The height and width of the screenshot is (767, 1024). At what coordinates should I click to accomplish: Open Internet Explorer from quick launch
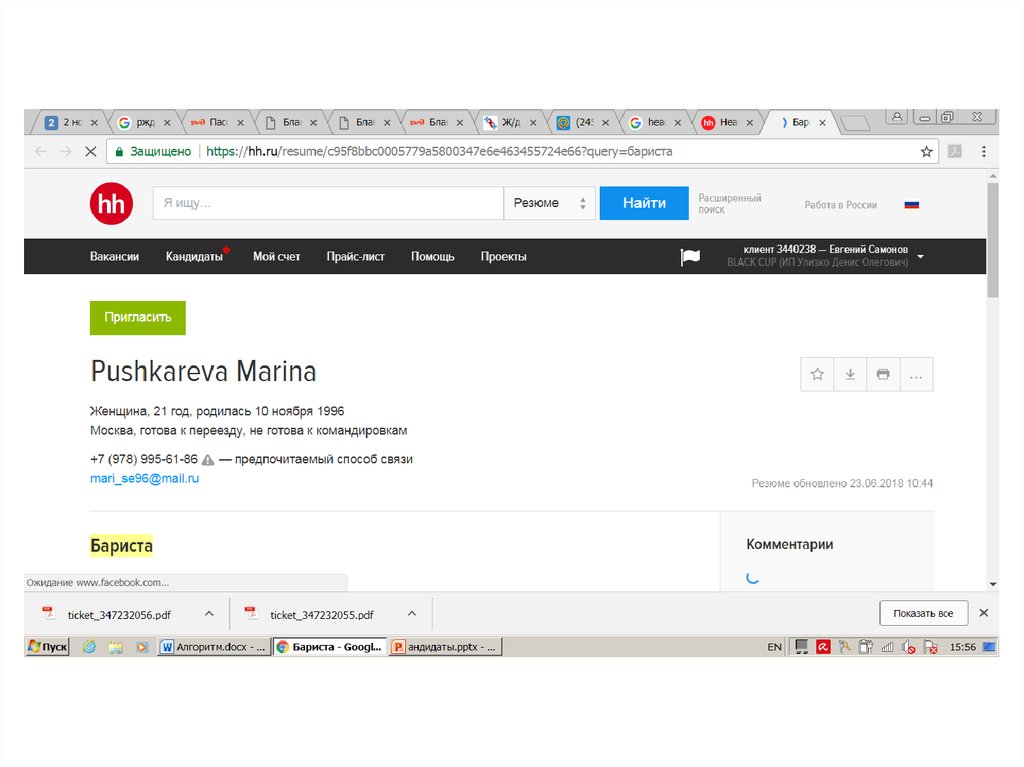point(89,647)
